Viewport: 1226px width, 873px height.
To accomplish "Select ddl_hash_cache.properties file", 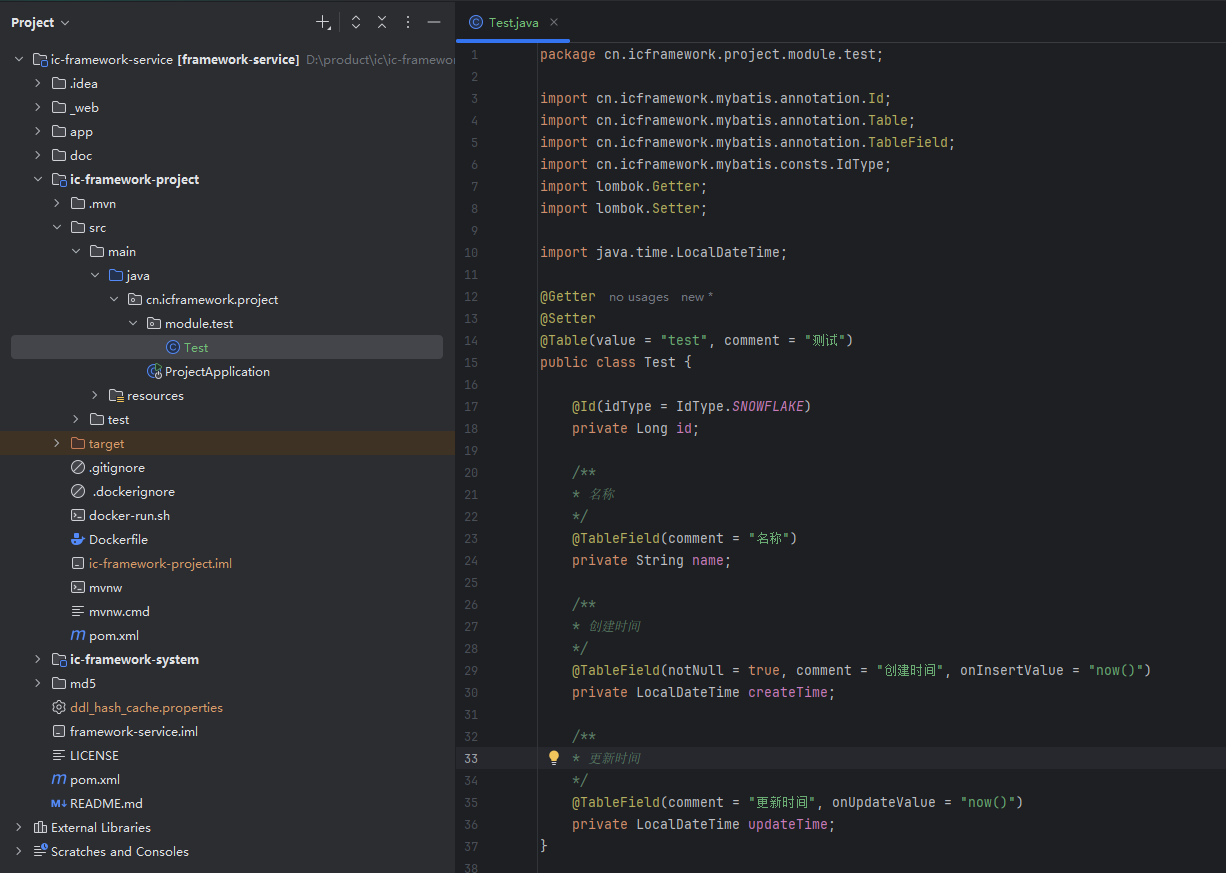I will pyautogui.click(x=146, y=708).
